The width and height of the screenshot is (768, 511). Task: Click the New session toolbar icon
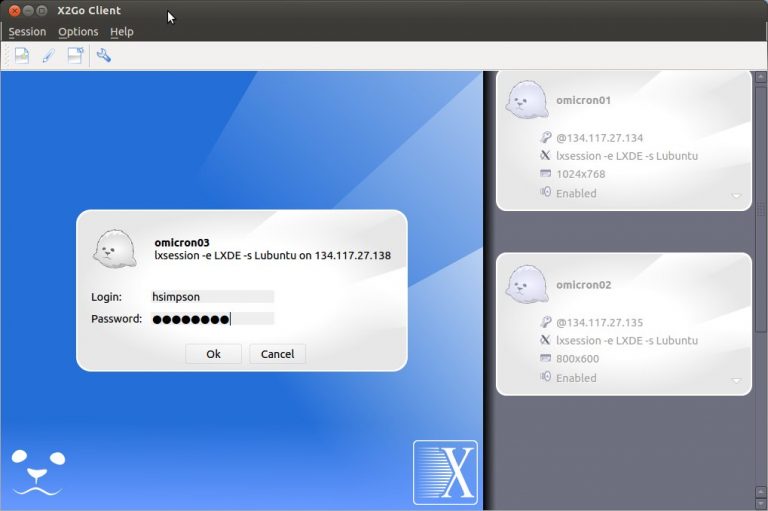pos(22,56)
